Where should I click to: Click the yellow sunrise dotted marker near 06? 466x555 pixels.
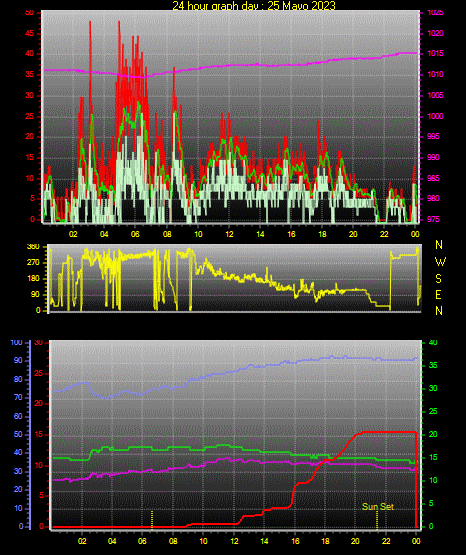152,520
